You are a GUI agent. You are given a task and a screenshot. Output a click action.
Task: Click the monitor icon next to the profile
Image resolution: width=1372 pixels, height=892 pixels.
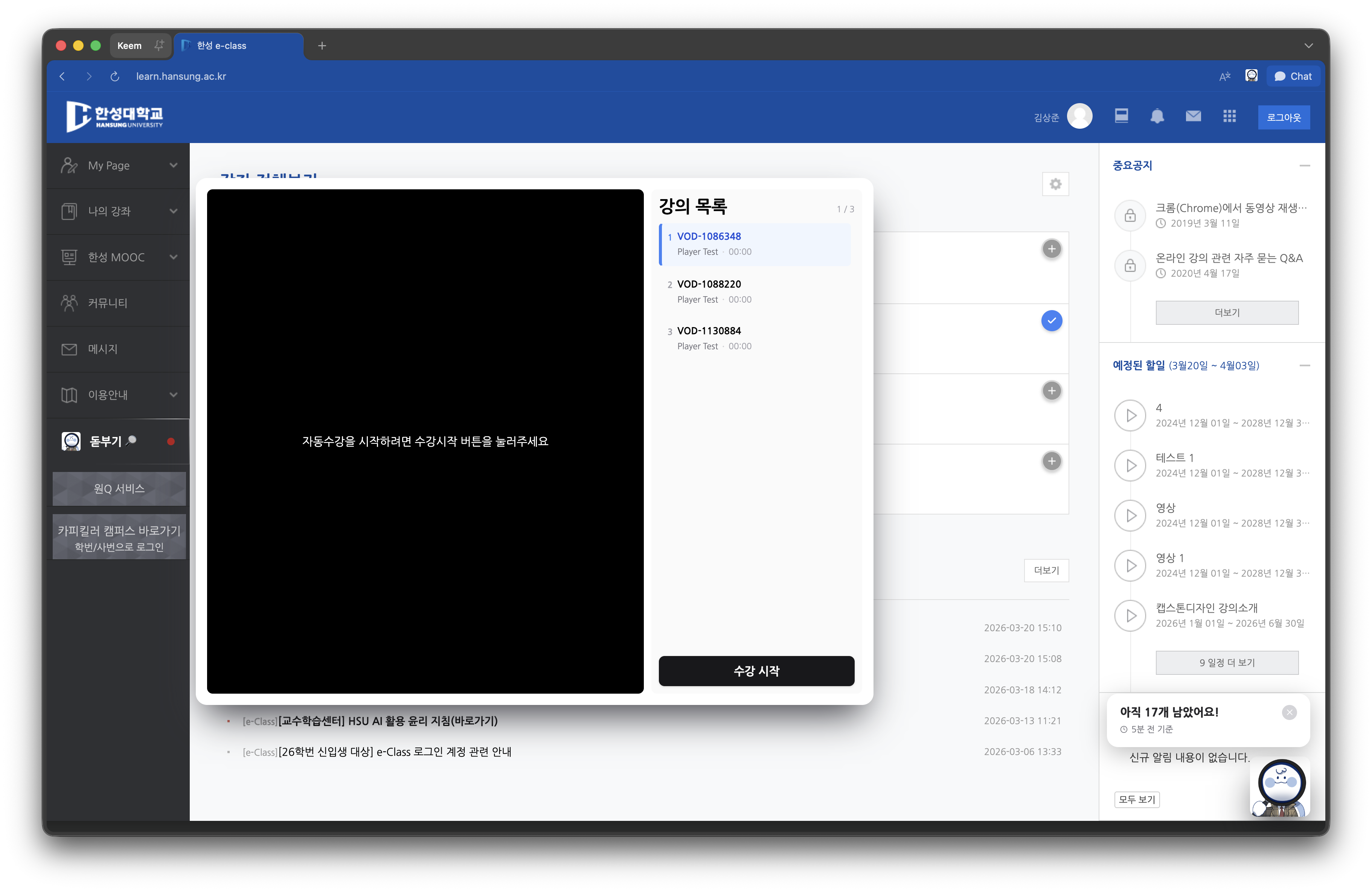tap(1121, 116)
